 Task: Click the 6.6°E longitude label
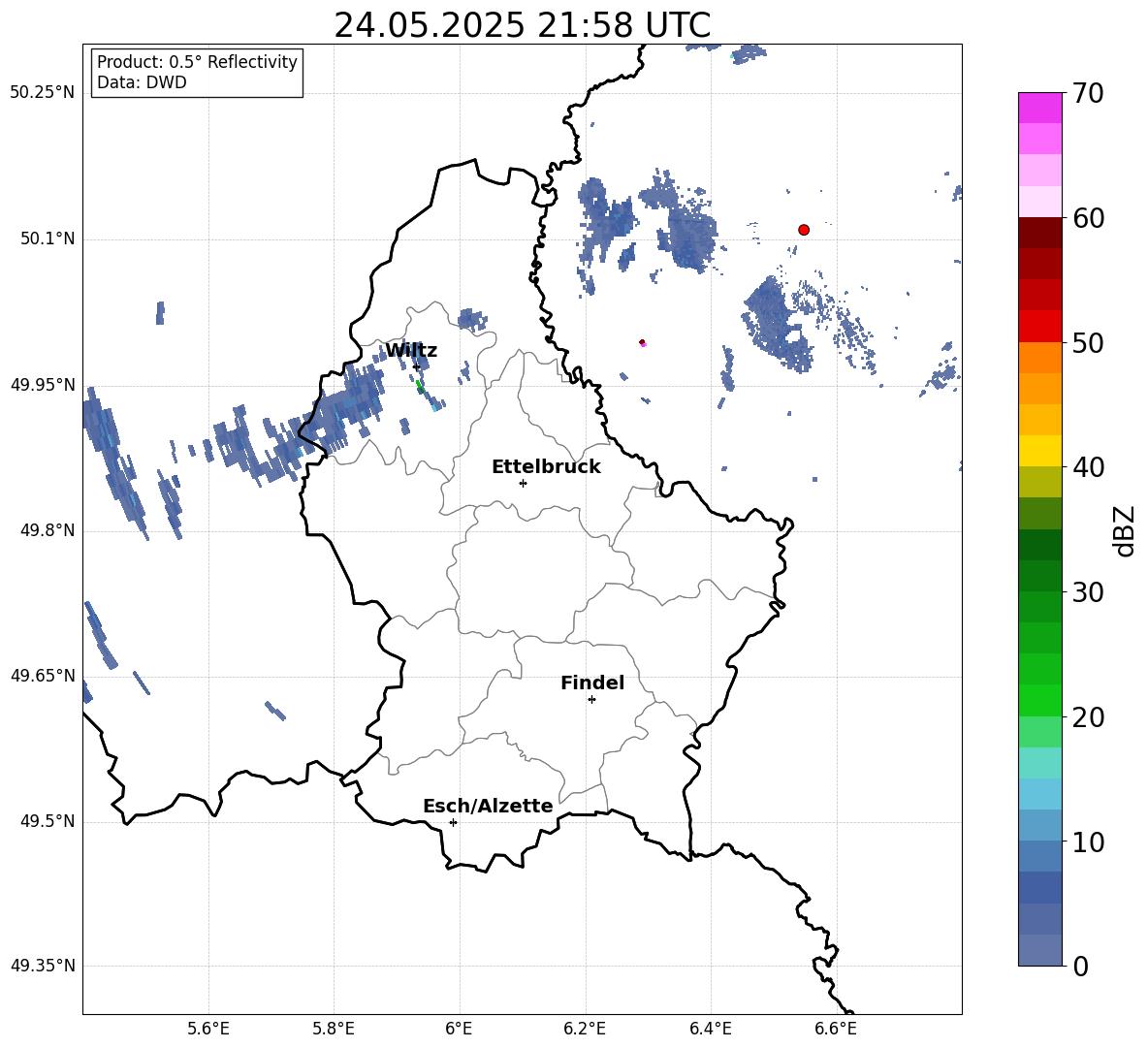(x=836, y=1029)
